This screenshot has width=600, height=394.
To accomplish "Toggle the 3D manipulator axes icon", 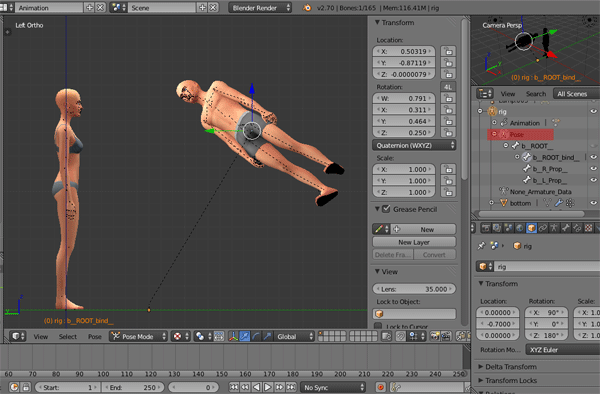I will [233, 336].
